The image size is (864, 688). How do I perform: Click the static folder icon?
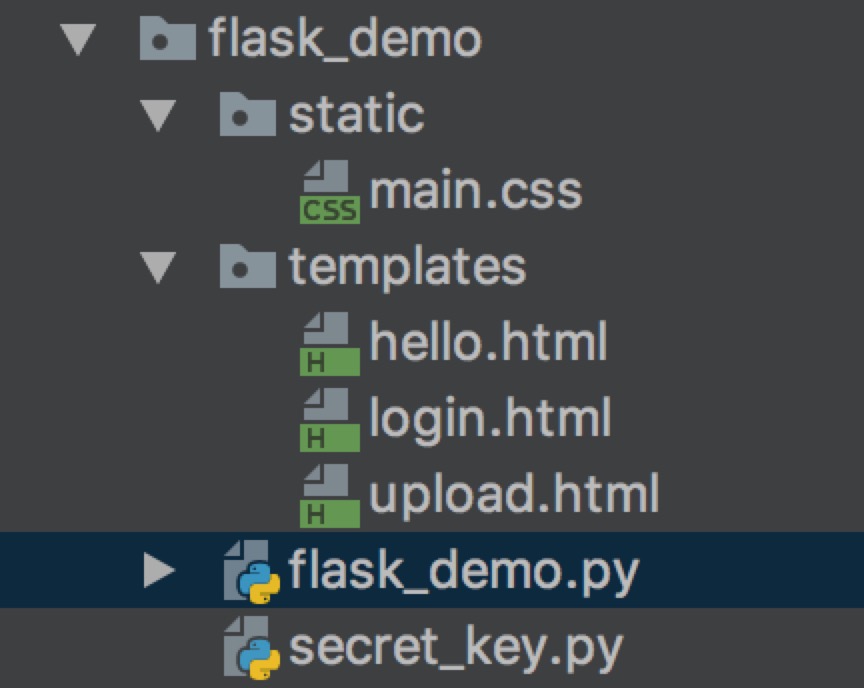coord(250,114)
